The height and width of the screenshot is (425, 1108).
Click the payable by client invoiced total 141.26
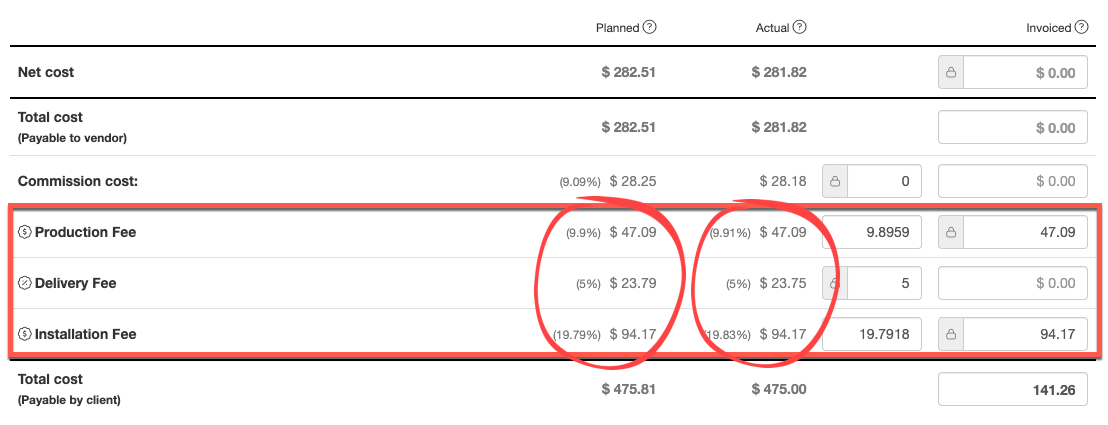pos(1012,390)
